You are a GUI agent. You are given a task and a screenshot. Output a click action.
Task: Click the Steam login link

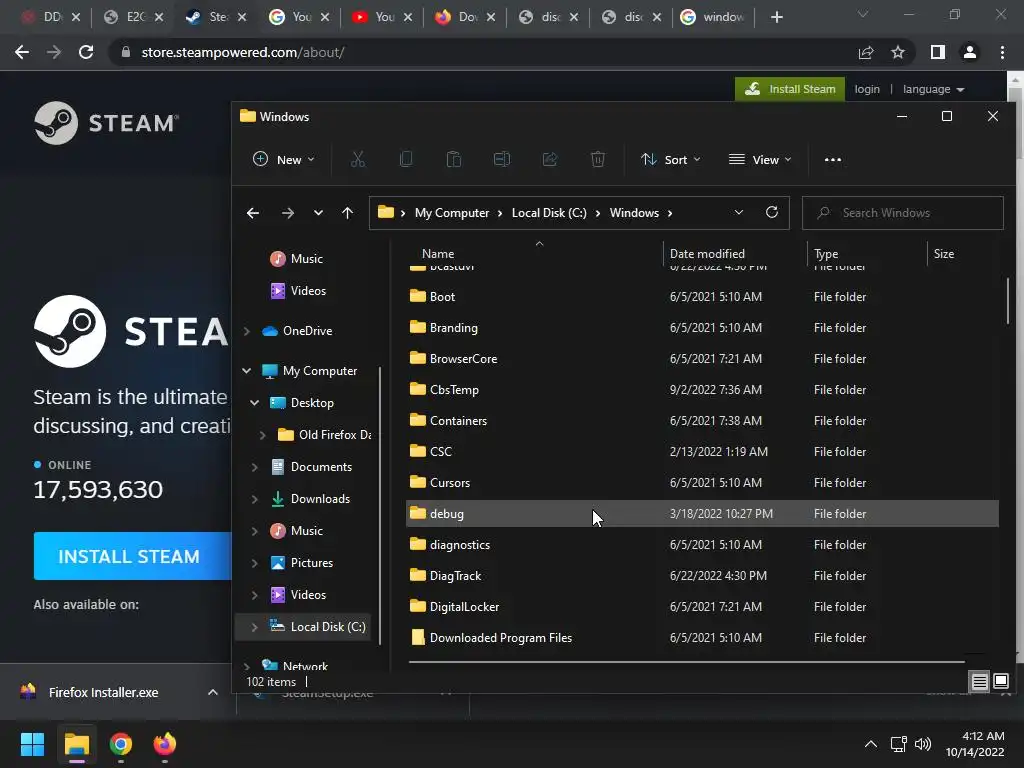point(867,89)
